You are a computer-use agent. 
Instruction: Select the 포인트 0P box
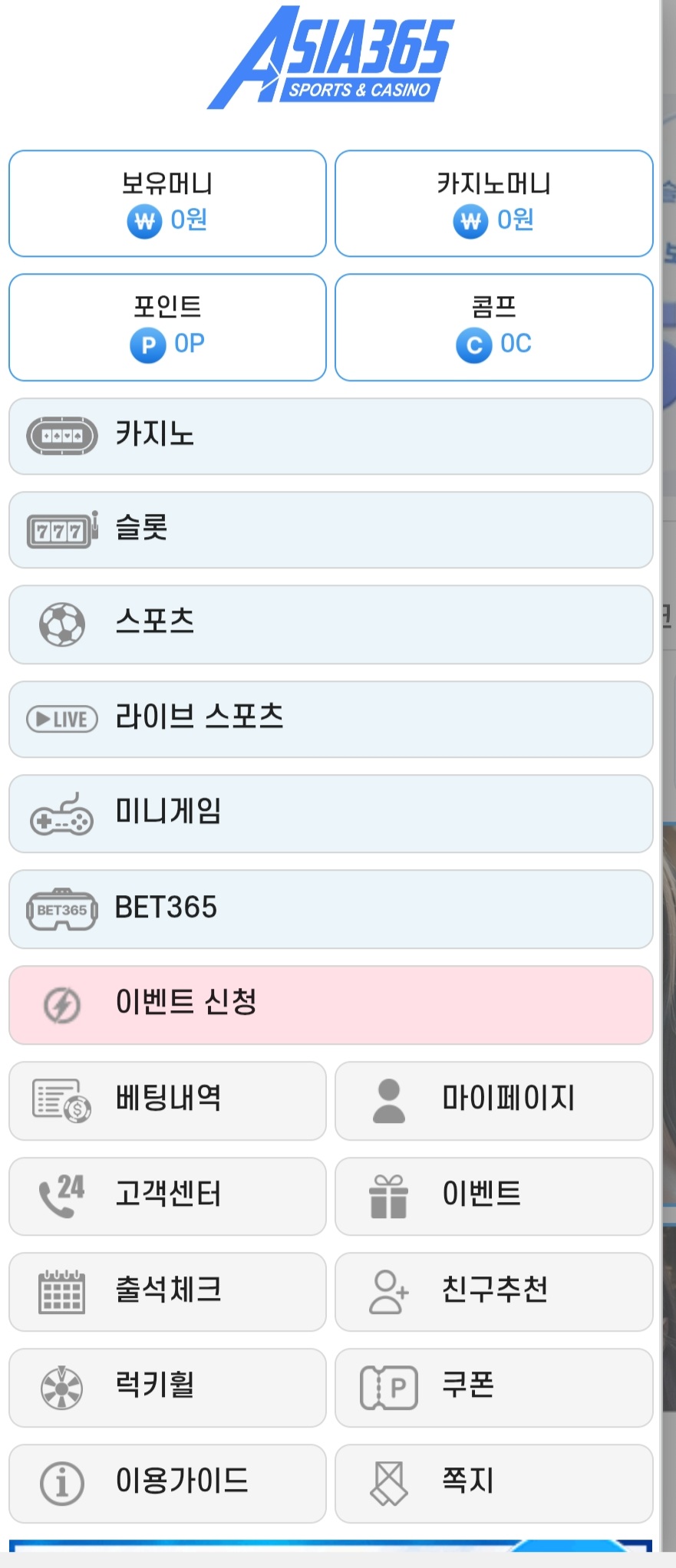click(167, 328)
